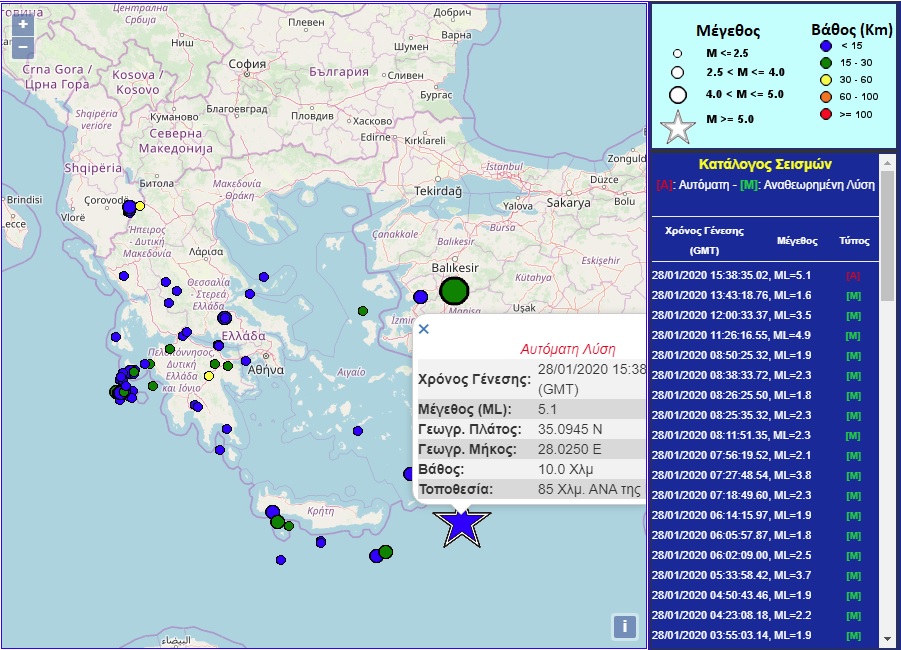This screenshot has width=901, height=650.
Task: Click the Μέγεθος column header in catalog
Action: tap(797, 241)
